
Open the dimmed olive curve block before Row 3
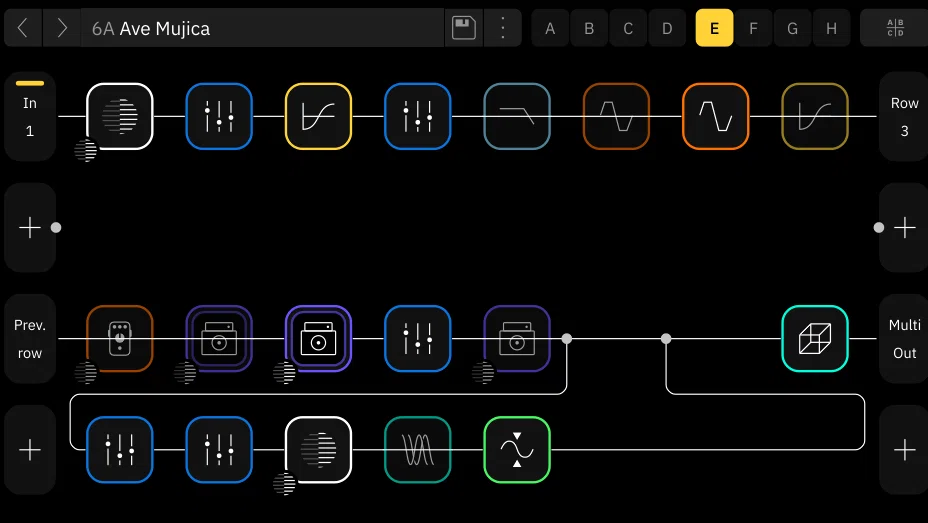coord(815,117)
